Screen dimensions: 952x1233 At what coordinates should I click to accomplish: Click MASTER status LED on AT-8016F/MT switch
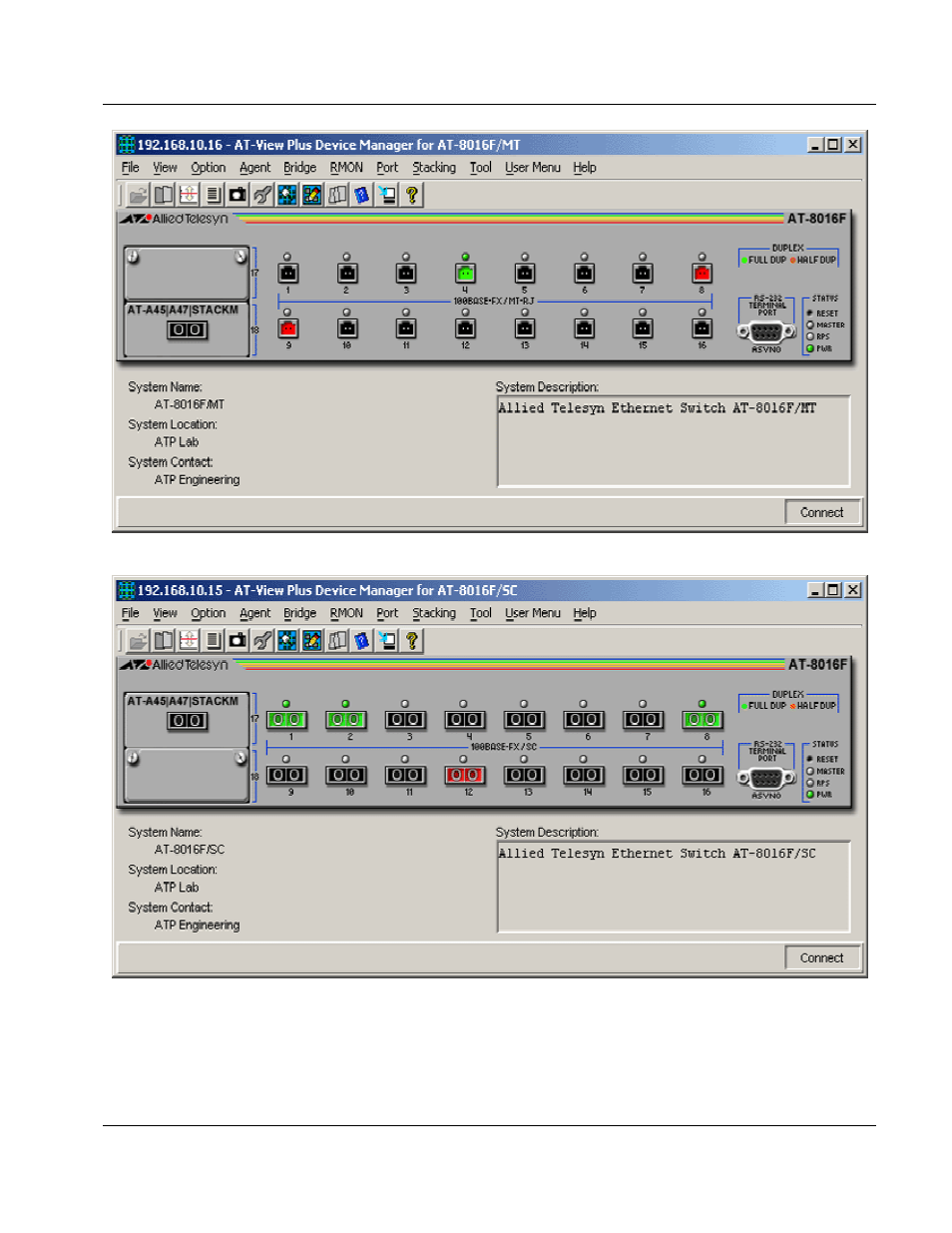click(x=810, y=324)
